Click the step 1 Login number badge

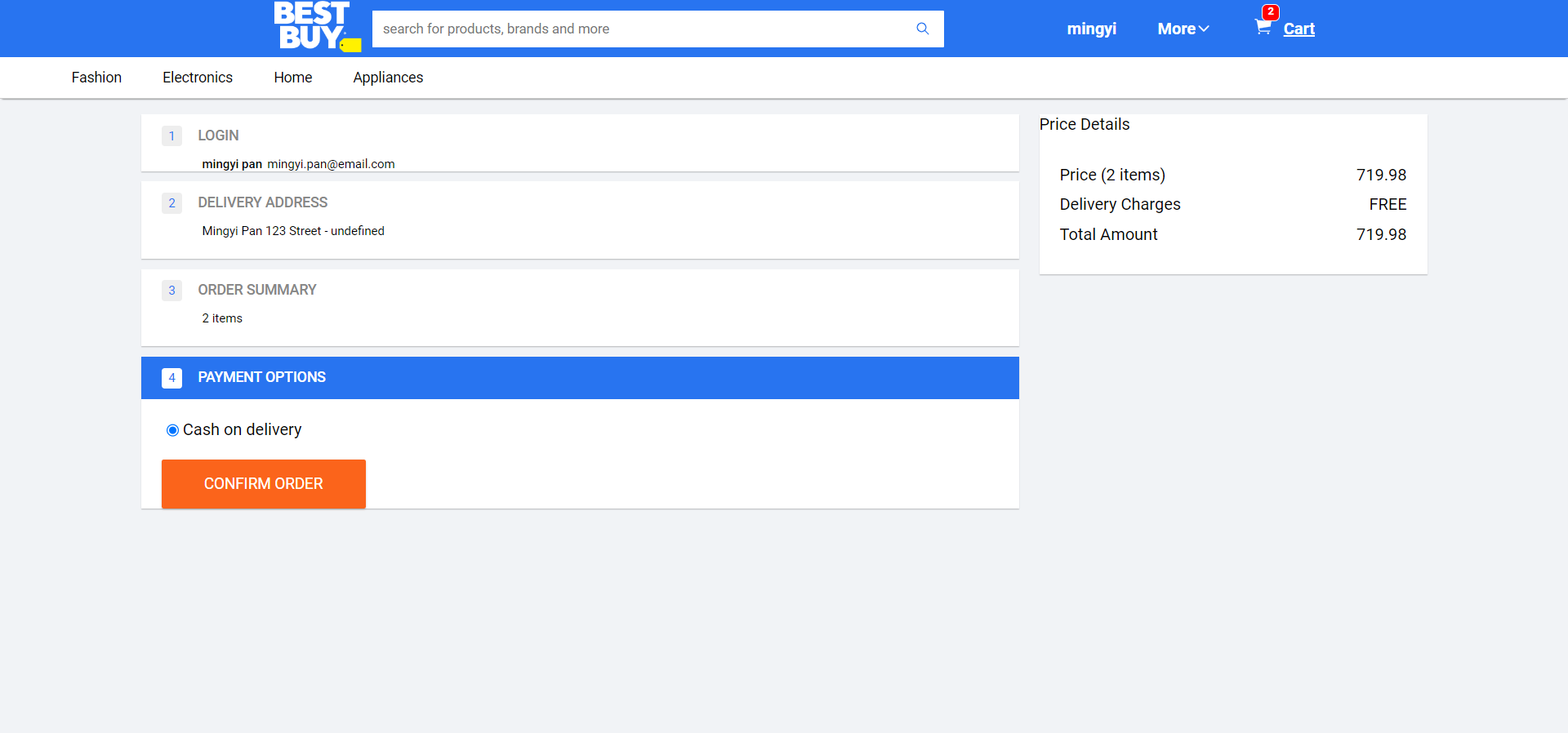tap(171, 136)
